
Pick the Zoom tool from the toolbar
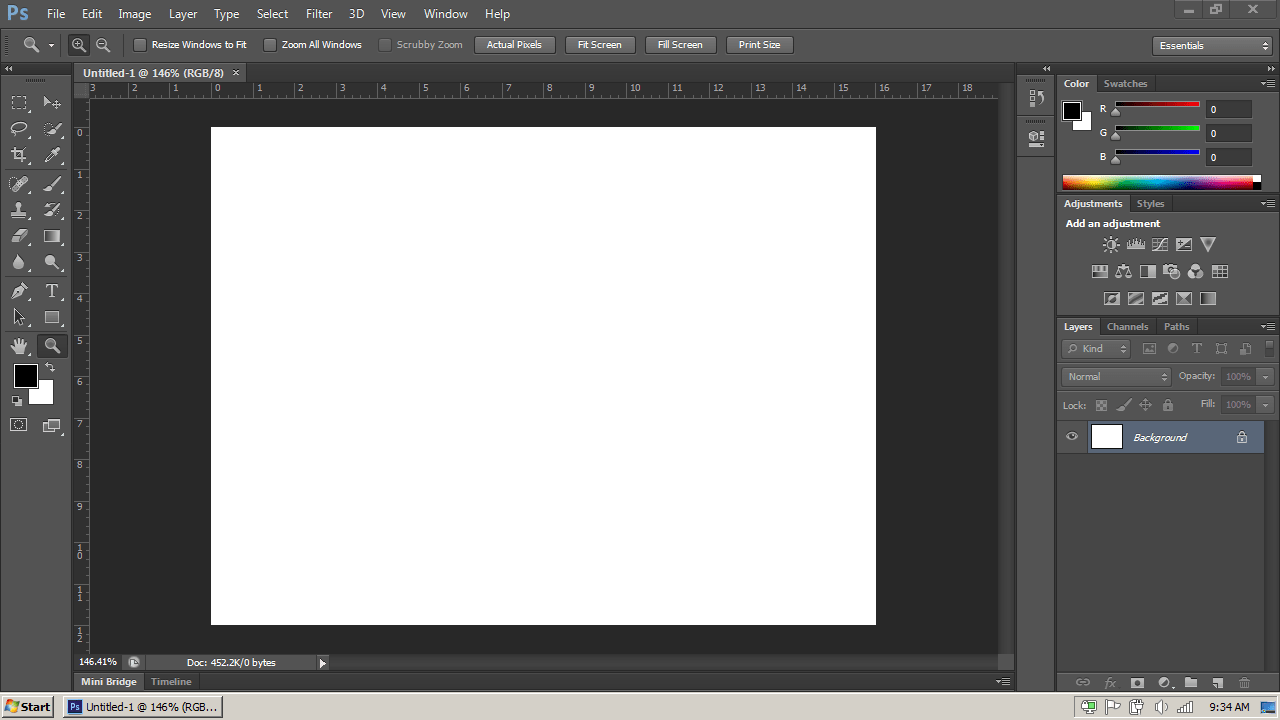point(52,345)
